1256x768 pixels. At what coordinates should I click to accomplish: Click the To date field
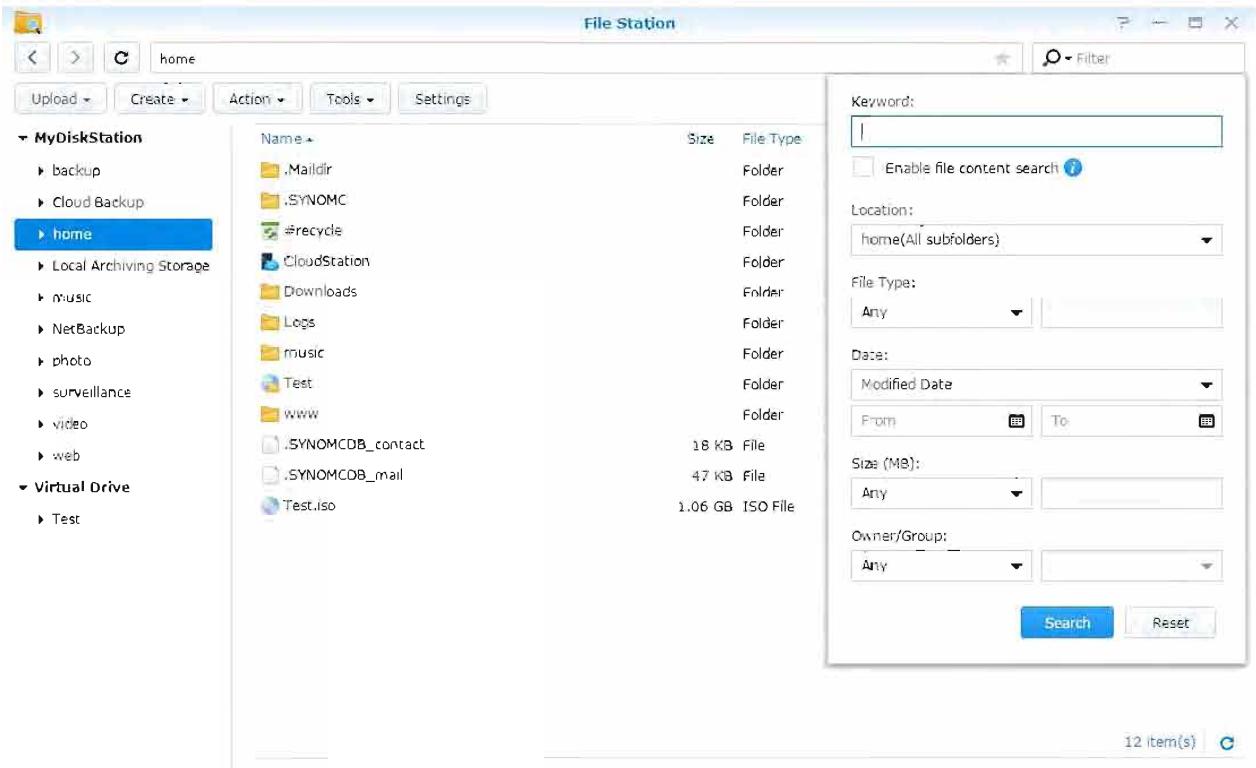click(x=1131, y=422)
